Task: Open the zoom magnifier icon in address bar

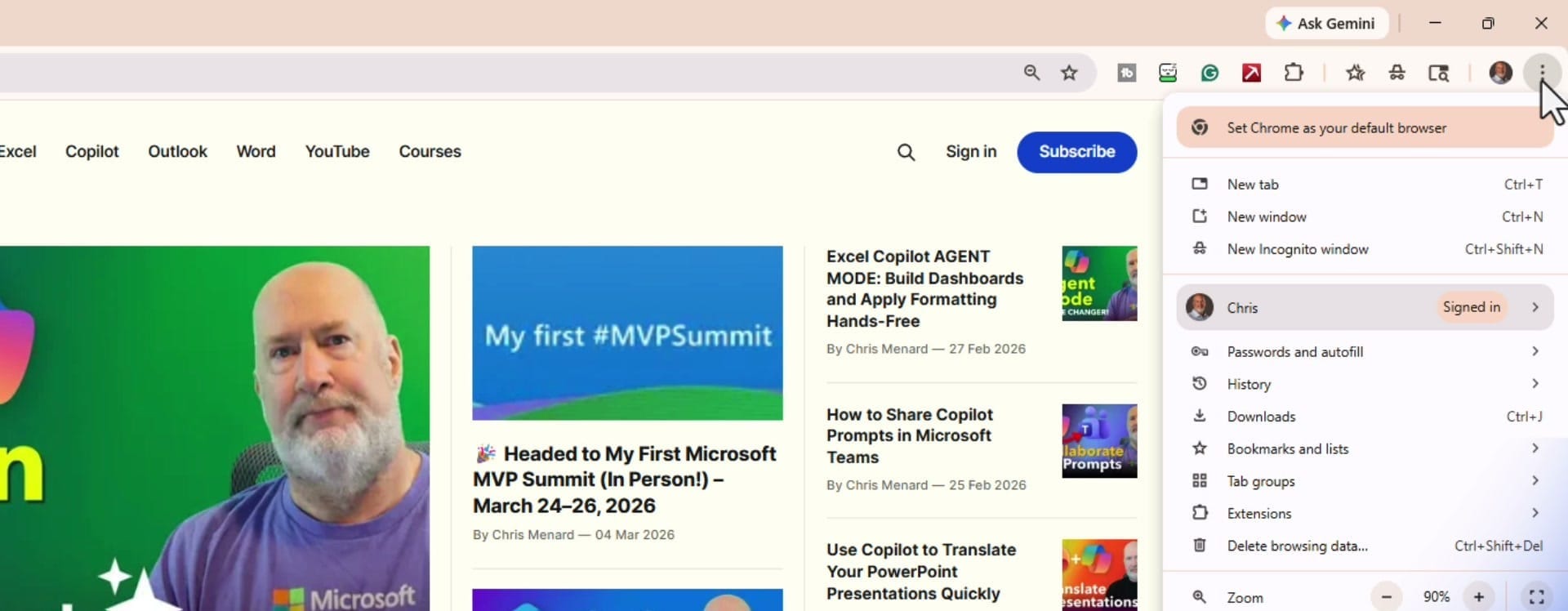Action: click(1031, 73)
